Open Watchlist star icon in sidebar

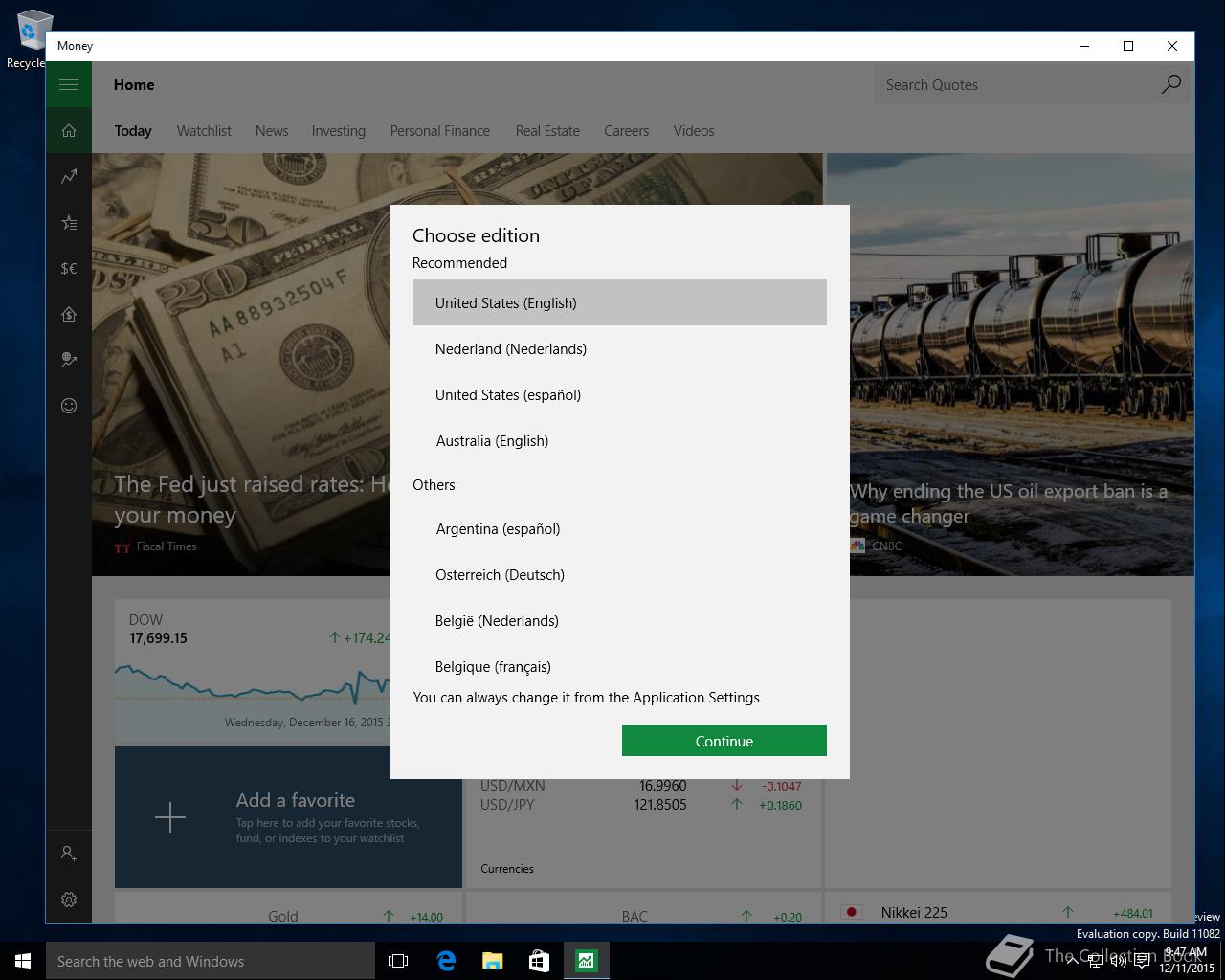69,222
